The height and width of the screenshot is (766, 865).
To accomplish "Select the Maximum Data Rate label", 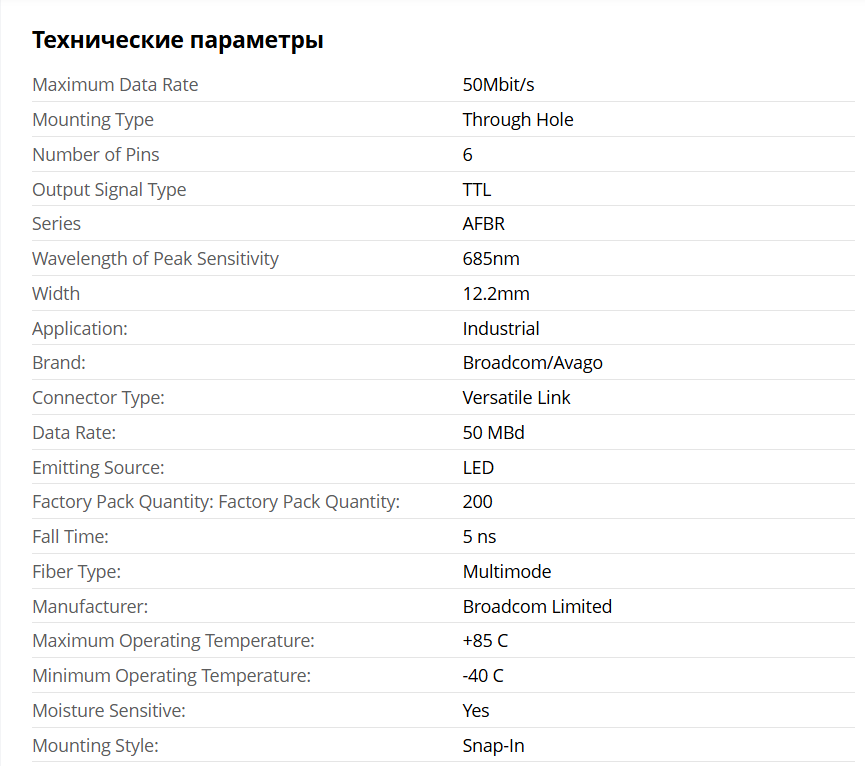I will point(115,84).
